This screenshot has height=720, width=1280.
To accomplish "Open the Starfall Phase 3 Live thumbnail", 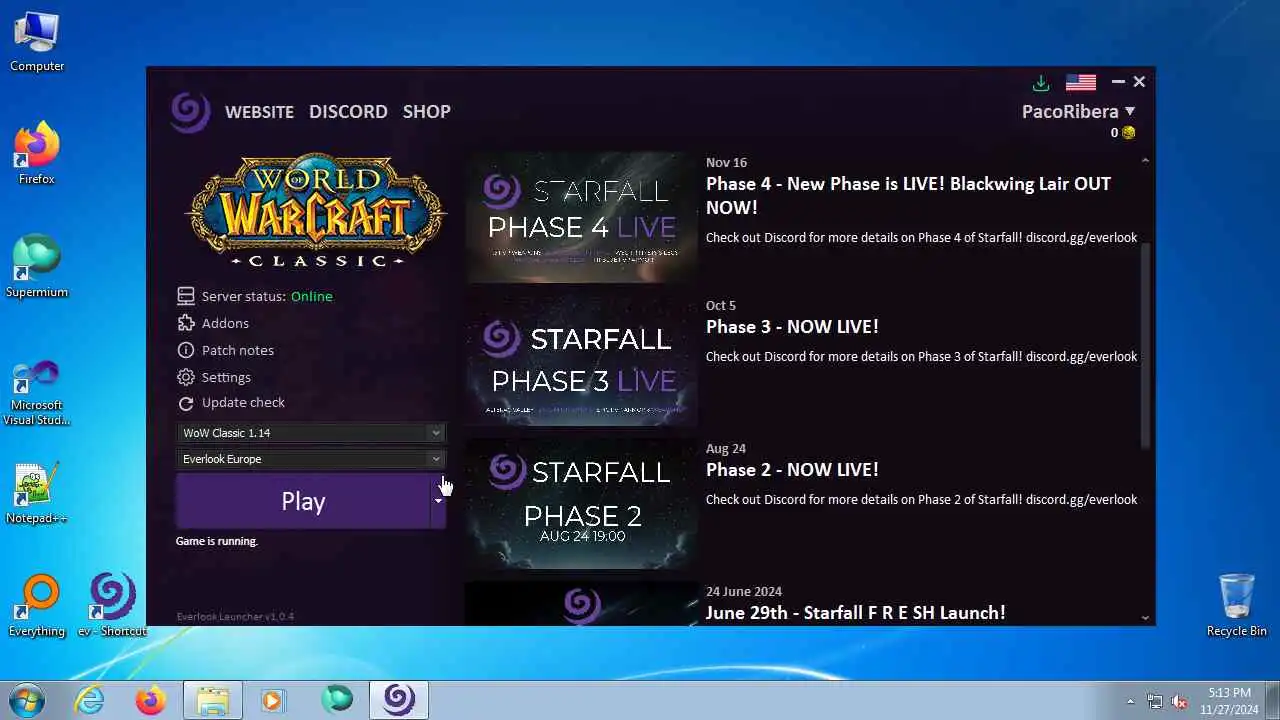I will [582, 360].
